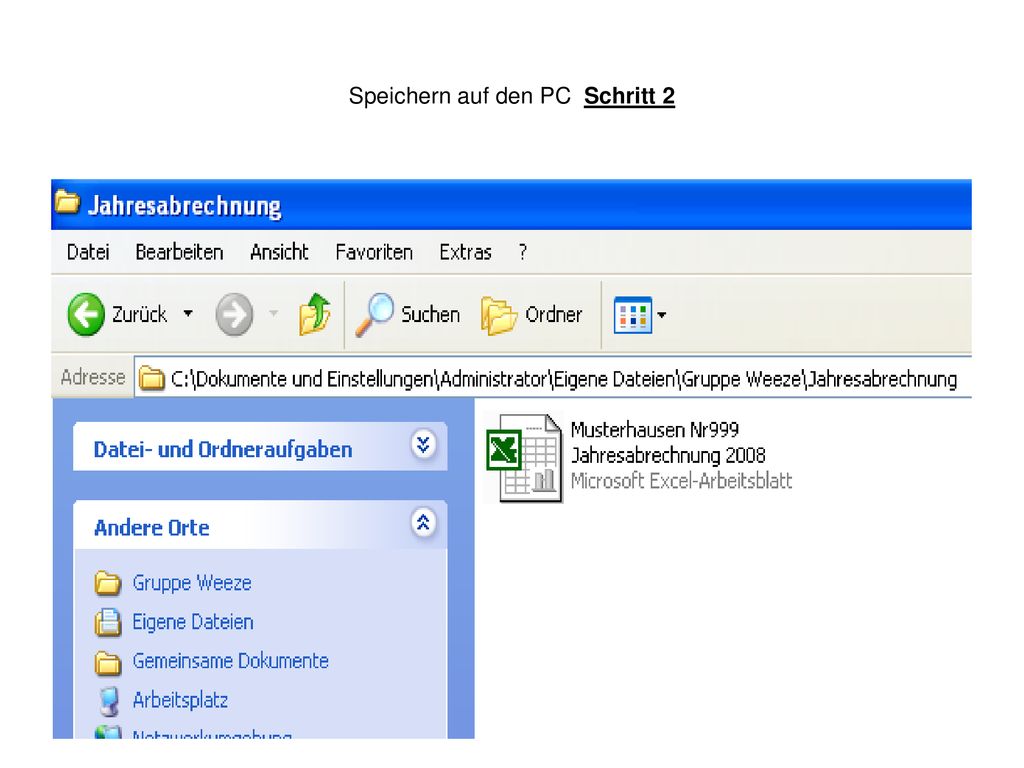Click the Andere Orte header text
Screen dimensions: 1024x768
pyautogui.click(x=152, y=528)
